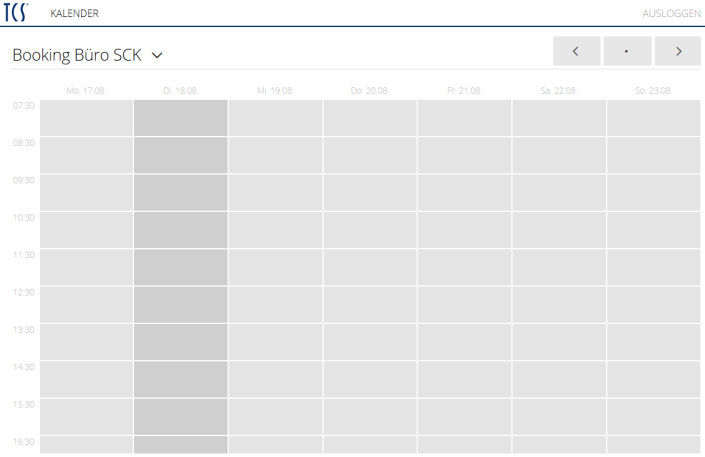Book the 14:30 slot on Friday 21.08.

464,379
